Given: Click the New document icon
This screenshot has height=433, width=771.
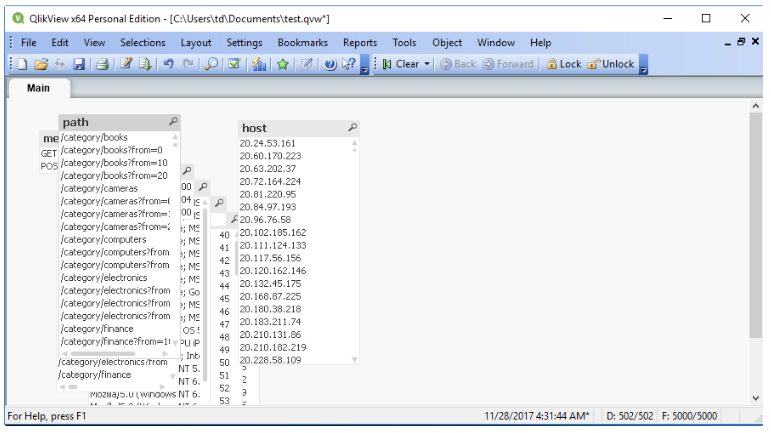Looking at the screenshot, I should pos(22,64).
